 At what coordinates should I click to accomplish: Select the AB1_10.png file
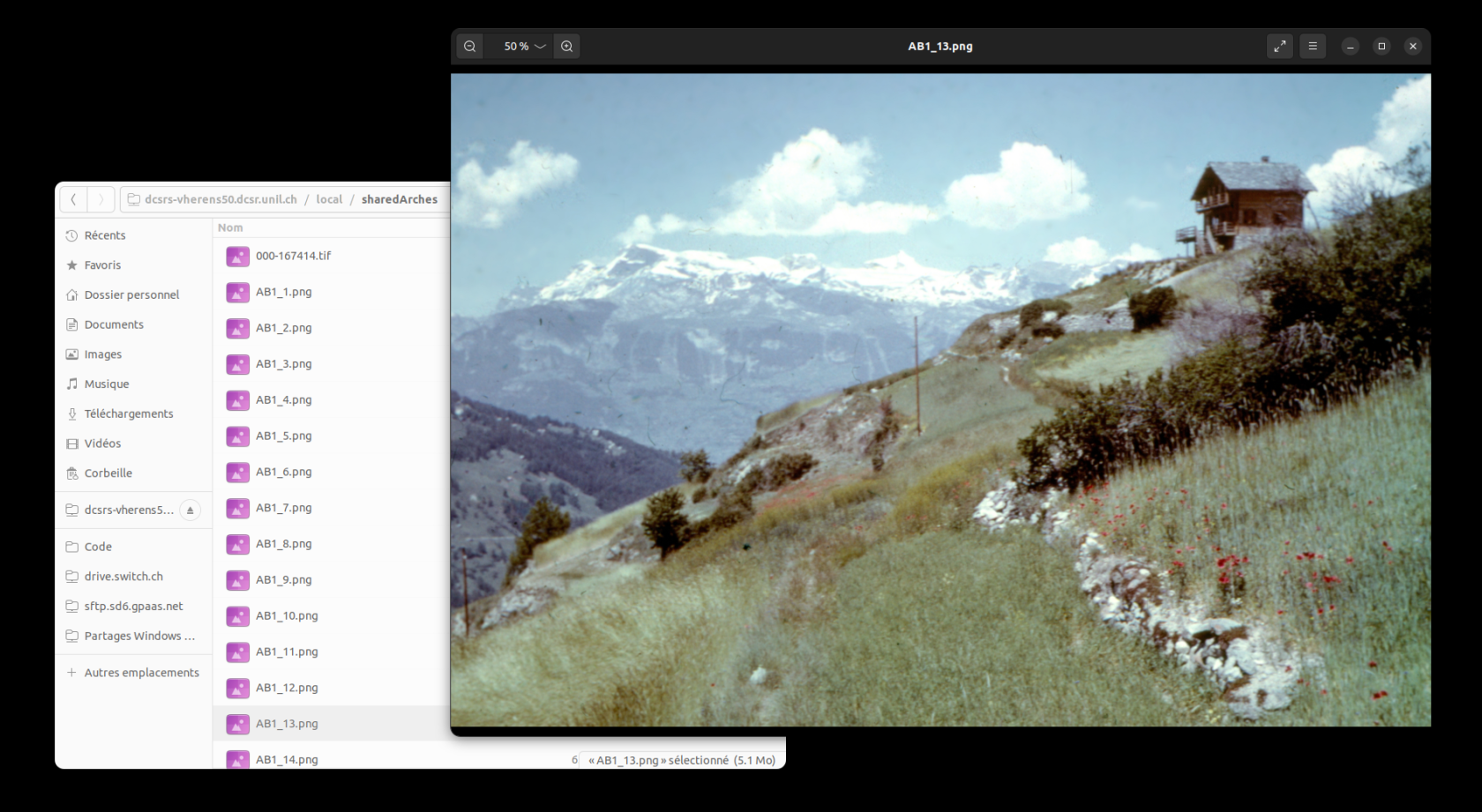pyautogui.click(x=287, y=616)
